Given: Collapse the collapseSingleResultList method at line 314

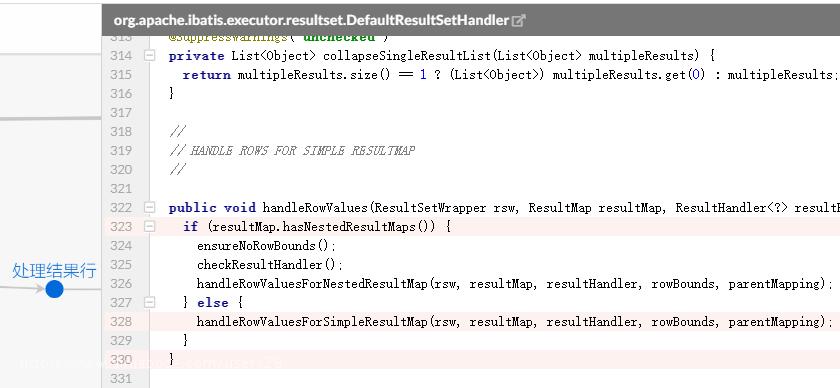Looking at the screenshot, I should 149,56.
